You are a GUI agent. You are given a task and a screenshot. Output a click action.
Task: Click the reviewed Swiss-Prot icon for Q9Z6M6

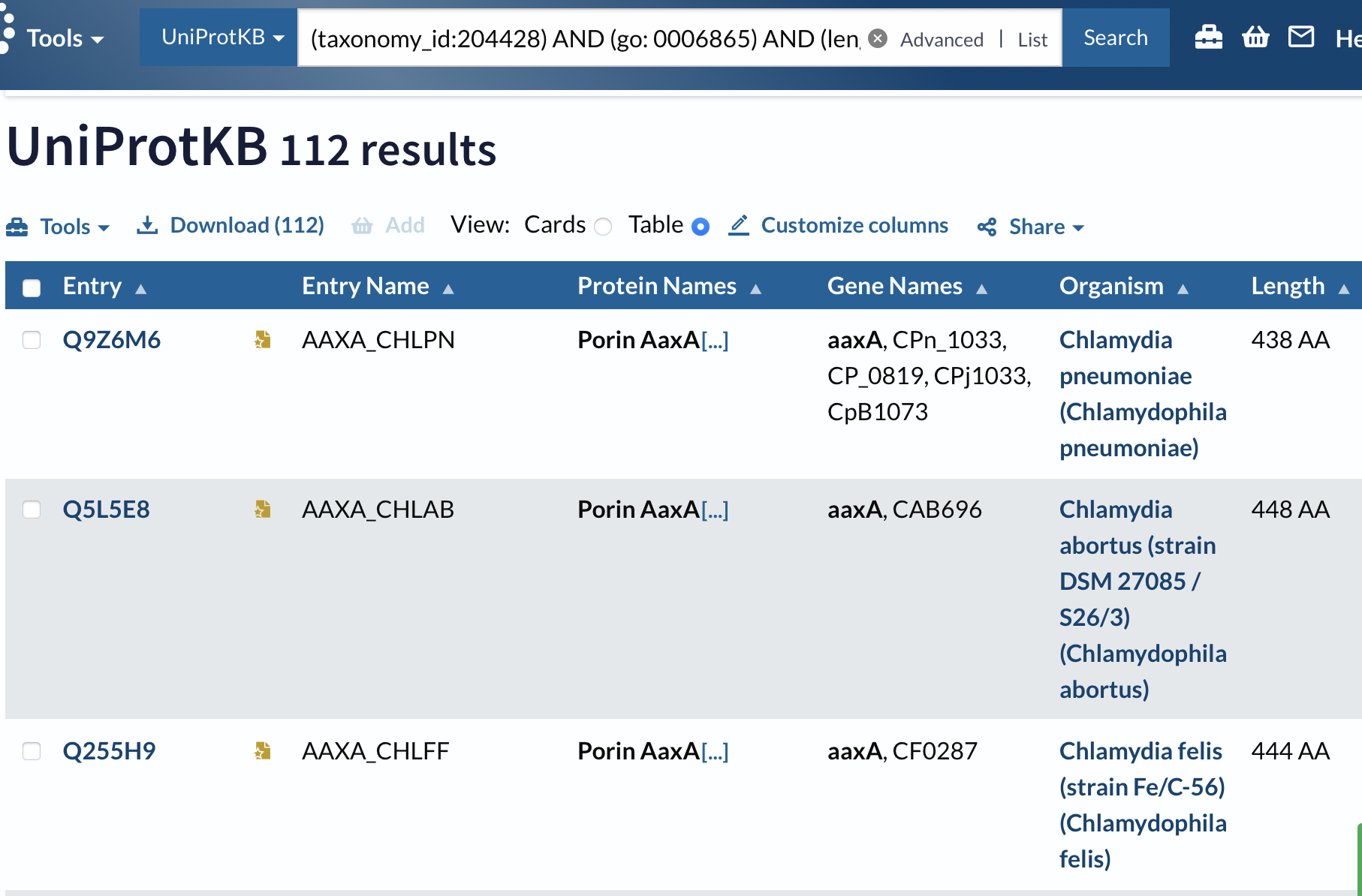pyautogui.click(x=262, y=340)
